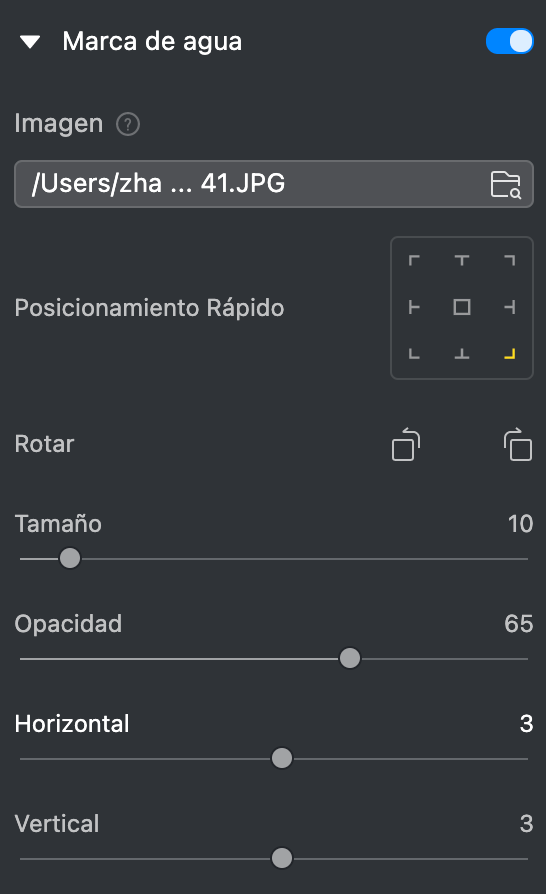The height and width of the screenshot is (894, 546).
Task: Click the Tamaño slider handle
Action: pos(70,558)
